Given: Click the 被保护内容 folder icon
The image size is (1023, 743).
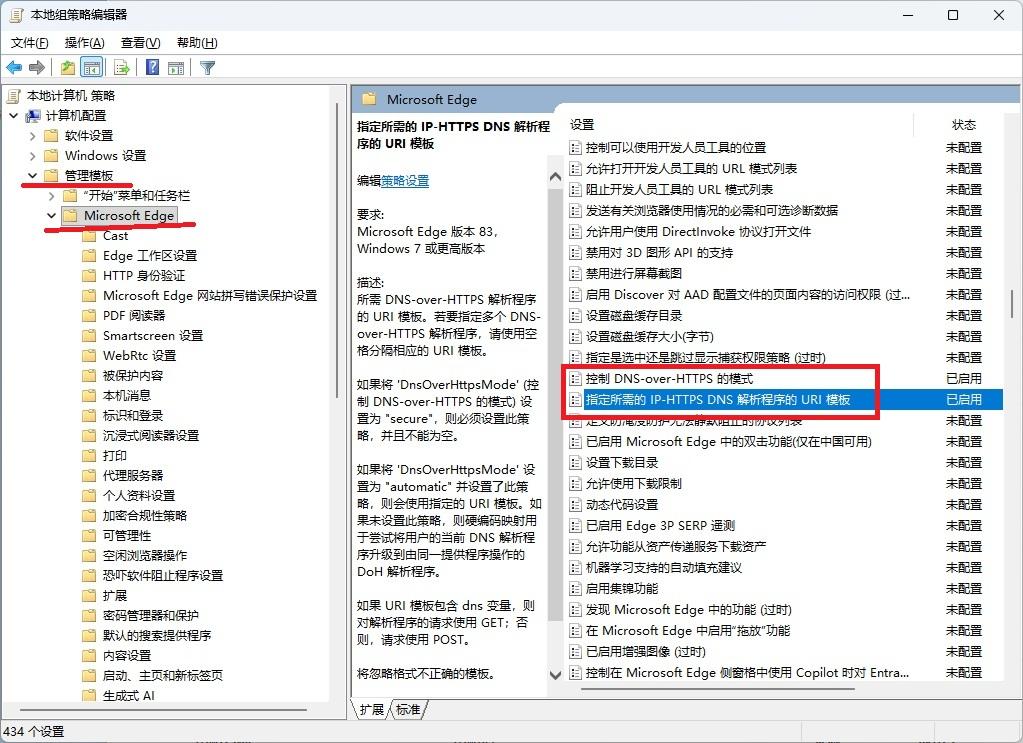Looking at the screenshot, I should pyautogui.click(x=89, y=376).
